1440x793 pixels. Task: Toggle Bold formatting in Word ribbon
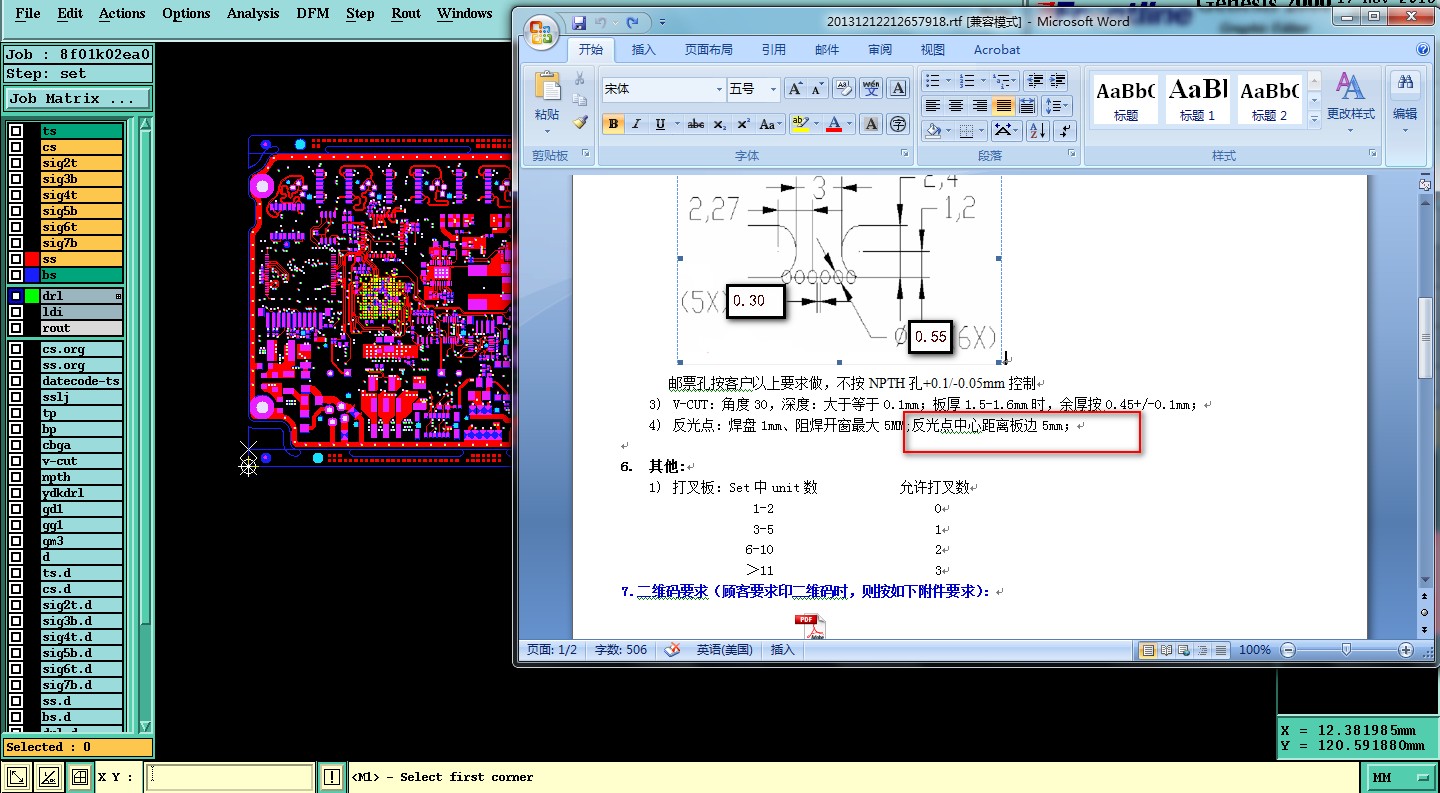[x=613, y=124]
